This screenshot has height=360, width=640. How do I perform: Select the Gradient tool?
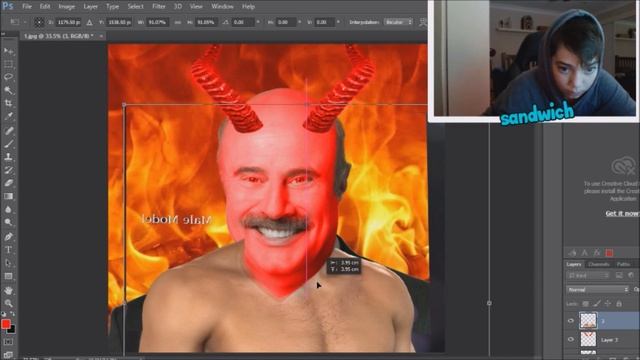point(8,196)
